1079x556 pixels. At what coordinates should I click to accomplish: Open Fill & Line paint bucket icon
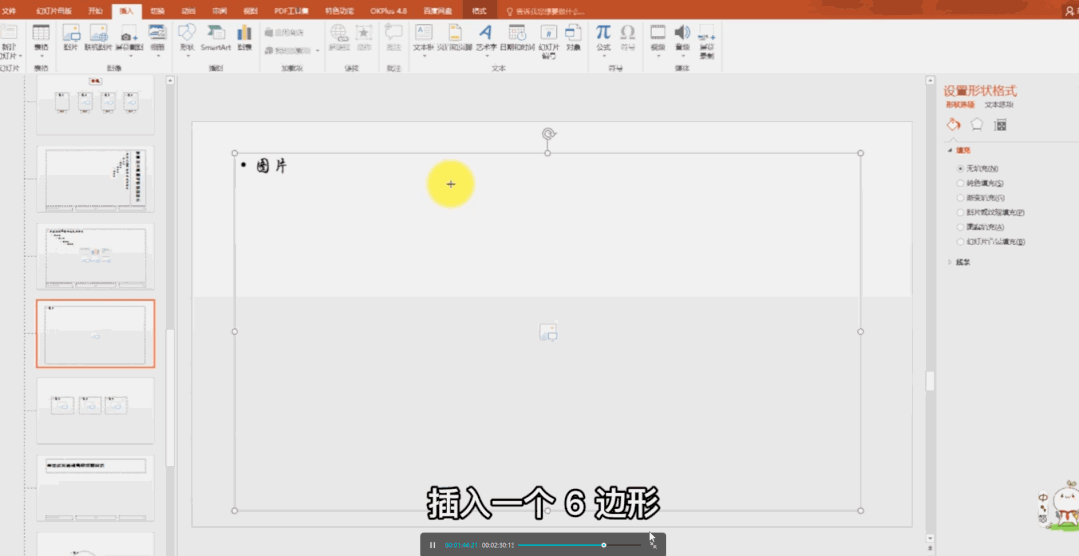coord(953,125)
